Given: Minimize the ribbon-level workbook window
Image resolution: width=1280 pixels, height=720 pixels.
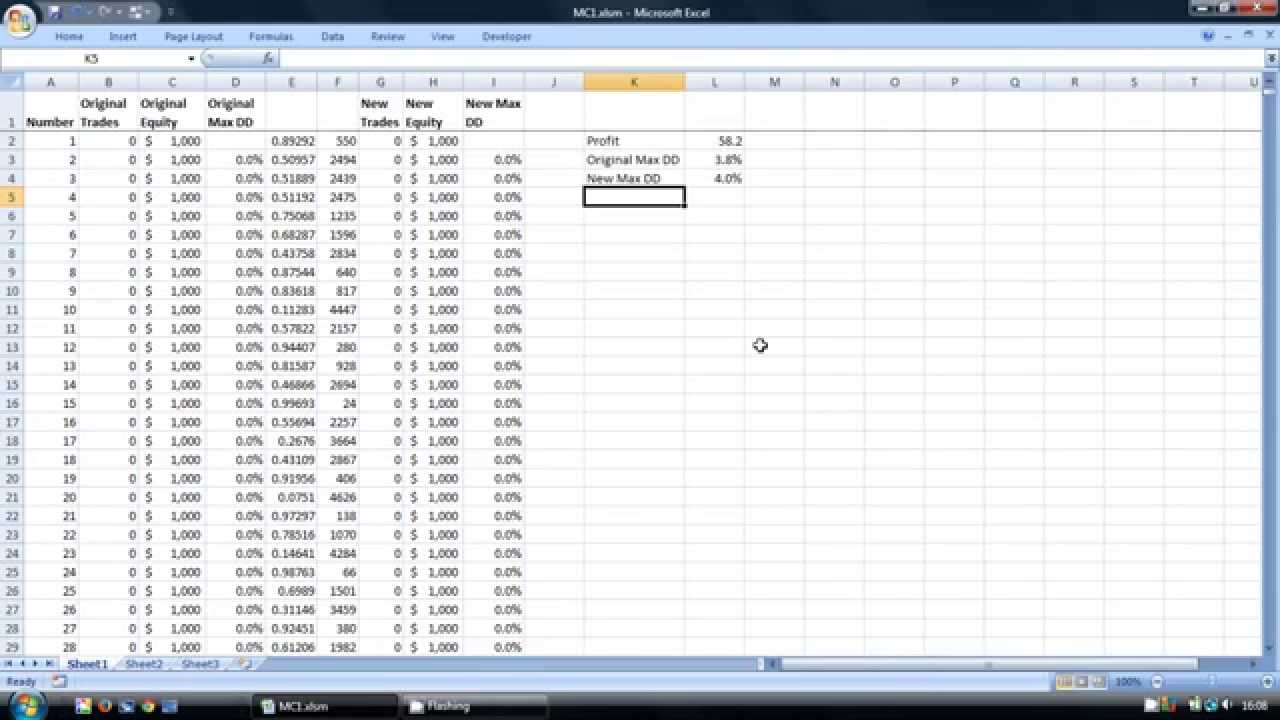Looking at the screenshot, I should pyautogui.click(x=1228, y=36).
